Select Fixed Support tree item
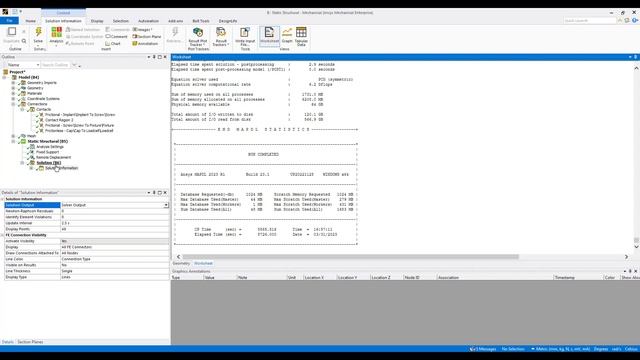Image resolution: width=640 pixels, height=360 pixels. point(47,152)
